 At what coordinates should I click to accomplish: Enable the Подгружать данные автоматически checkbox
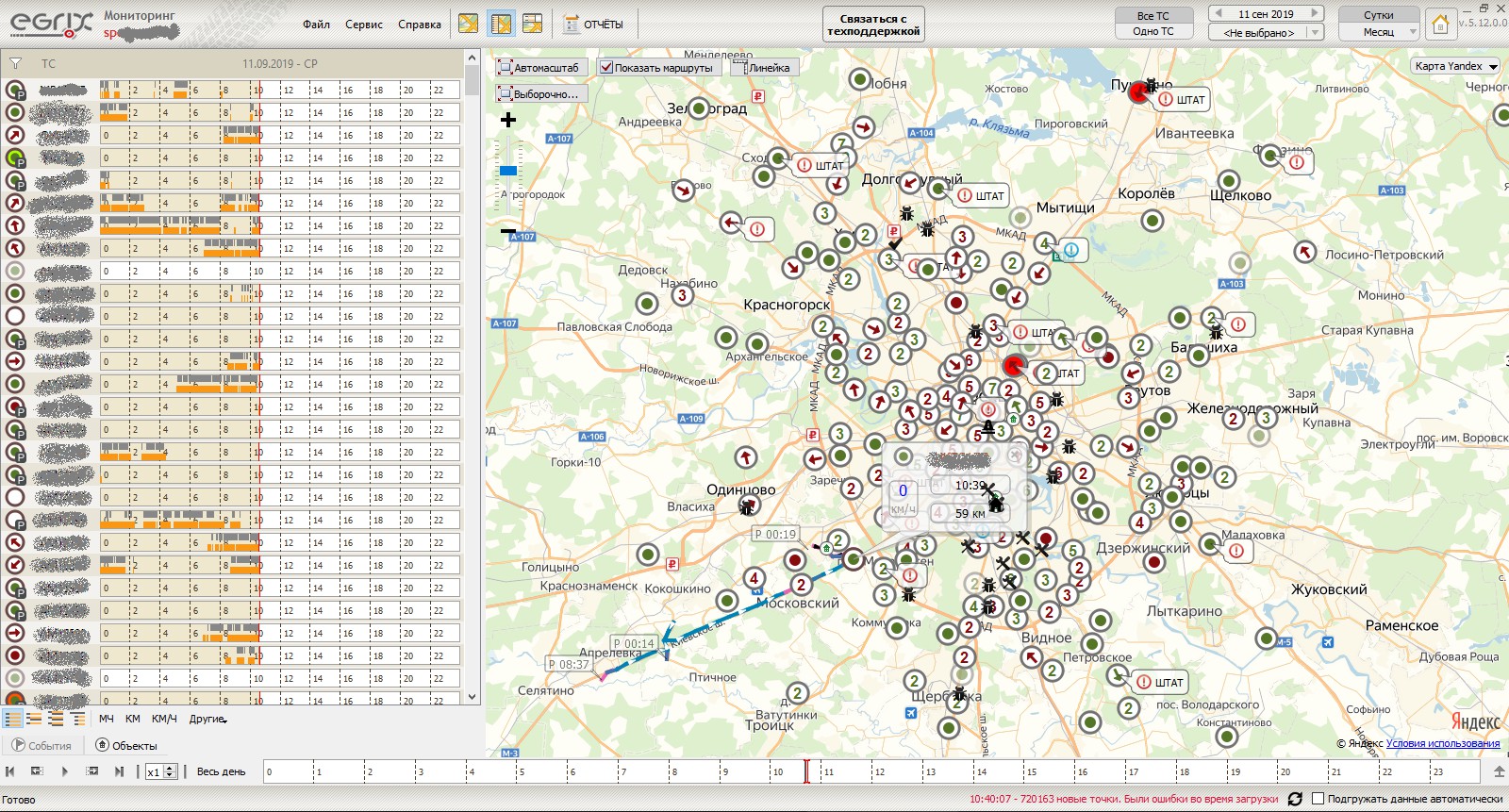(1318, 799)
